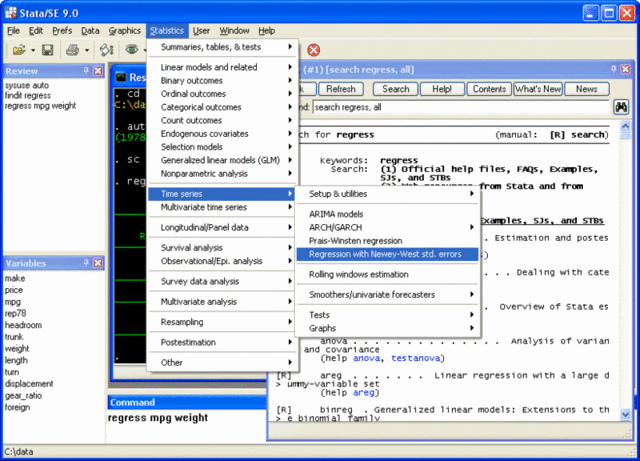Close the Variables panel
This screenshot has height=461, width=640.
tap(98, 263)
